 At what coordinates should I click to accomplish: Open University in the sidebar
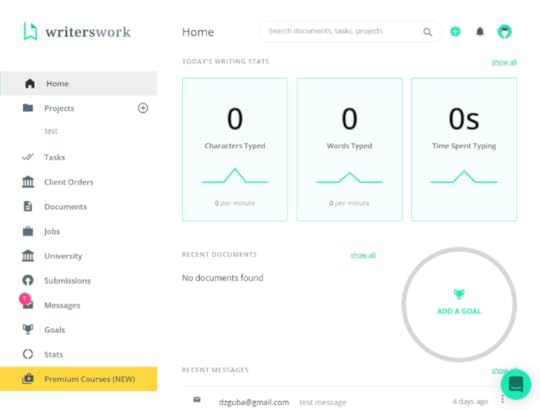click(x=63, y=256)
